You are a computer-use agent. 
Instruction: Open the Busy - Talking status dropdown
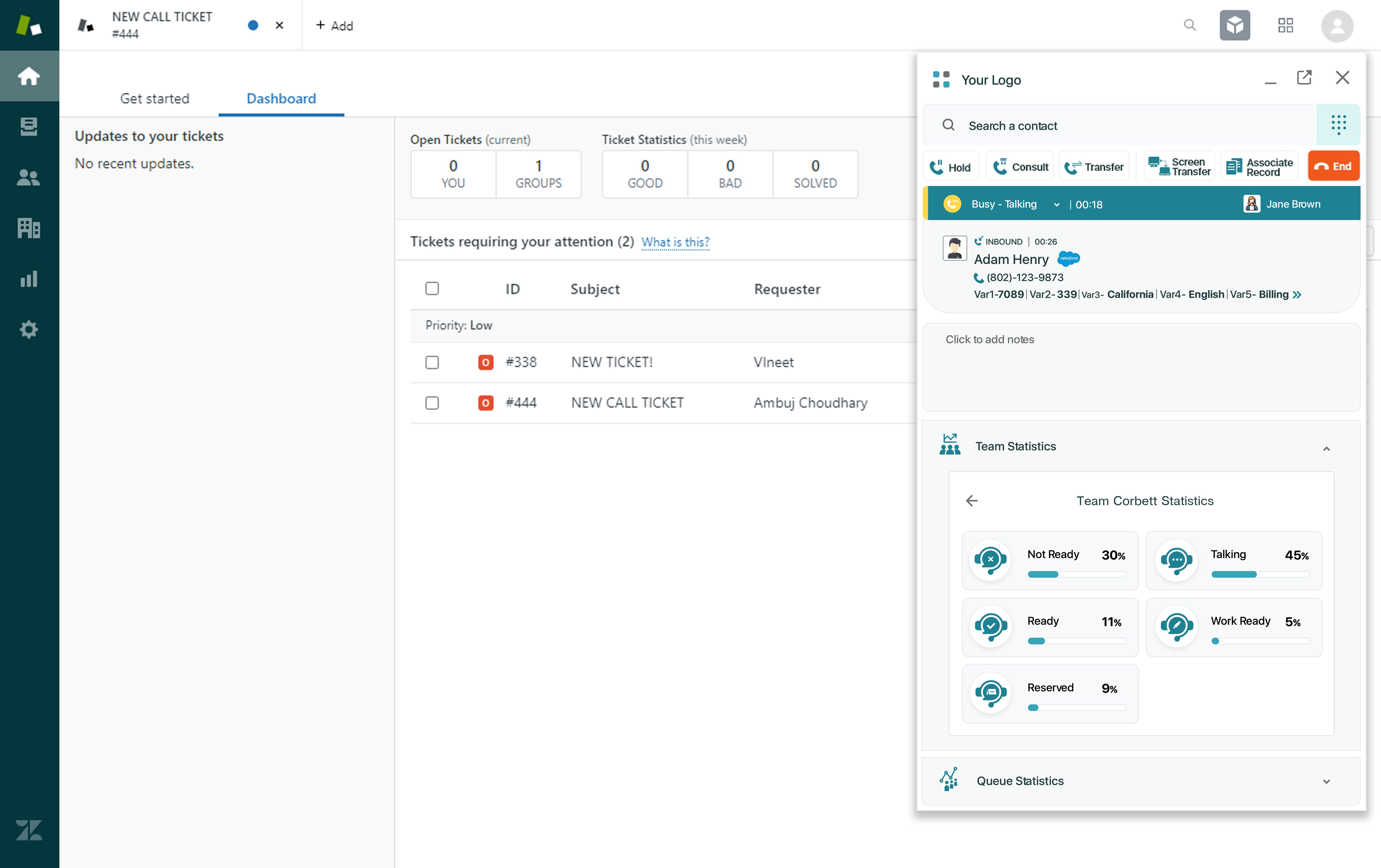point(1056,205)
